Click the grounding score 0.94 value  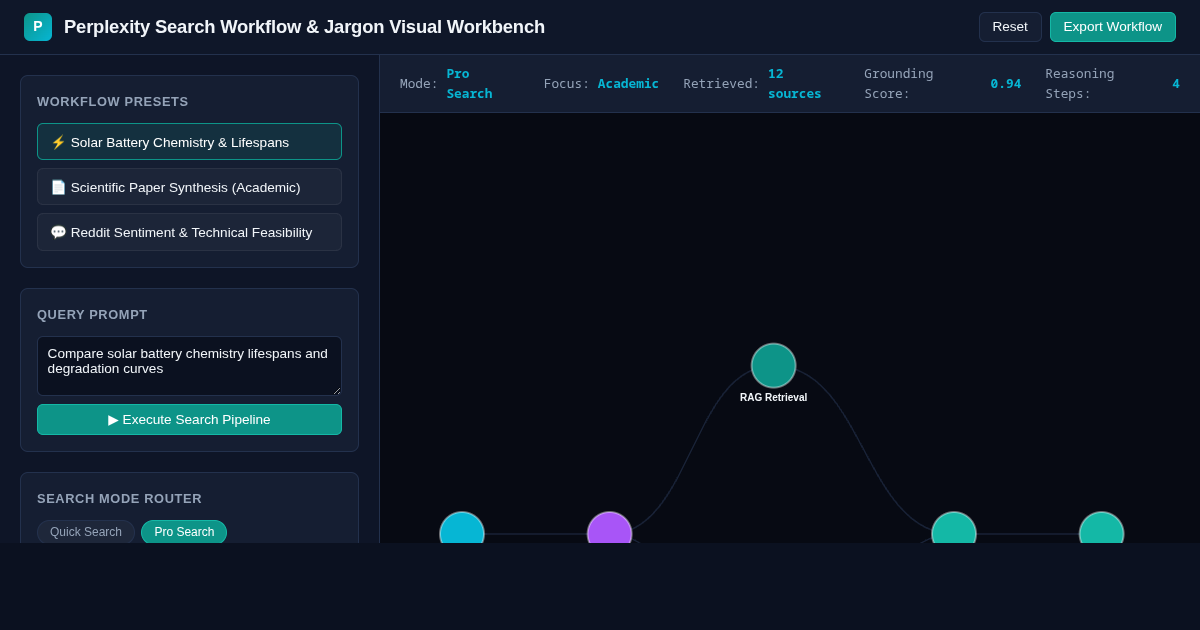pos(1006,84)
